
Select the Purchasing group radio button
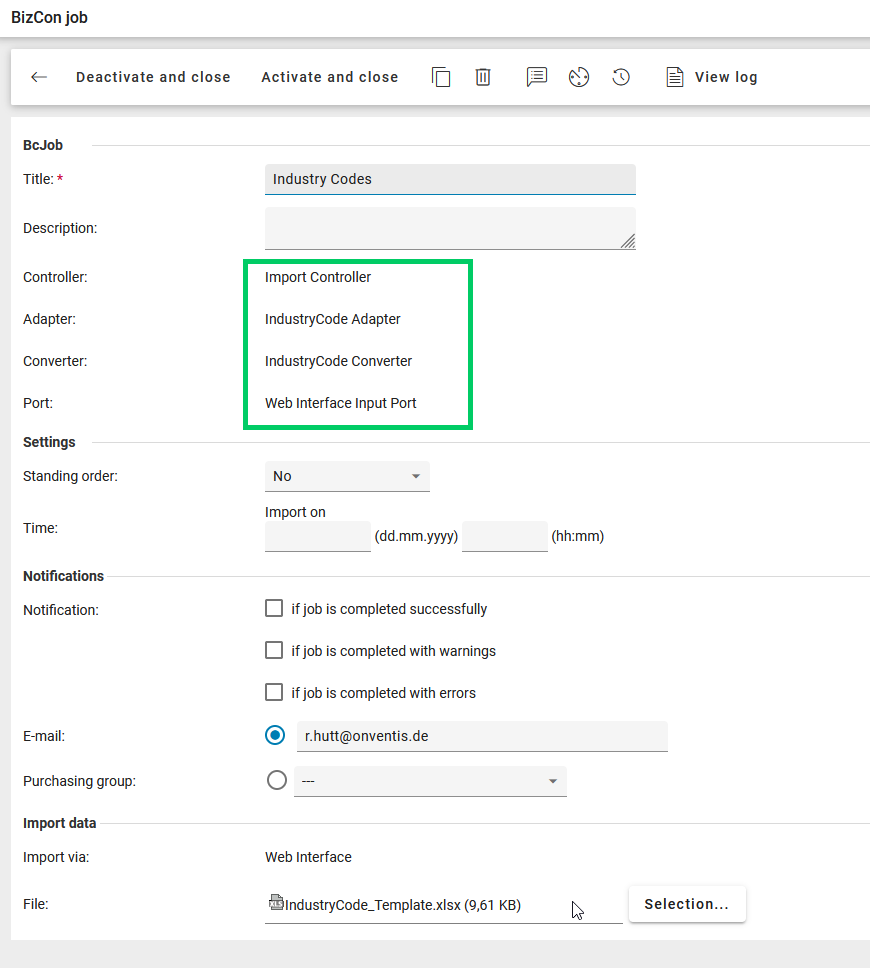(277, 780)
